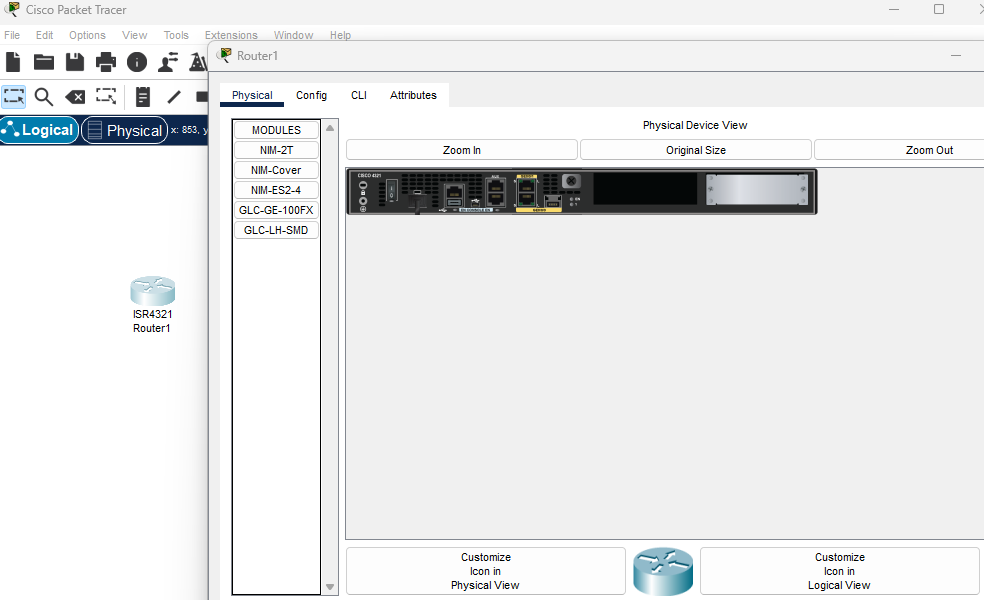Click the slot screw on router
Image resolution: width=984 pixels, height=600 pixels.
(571, 181)
